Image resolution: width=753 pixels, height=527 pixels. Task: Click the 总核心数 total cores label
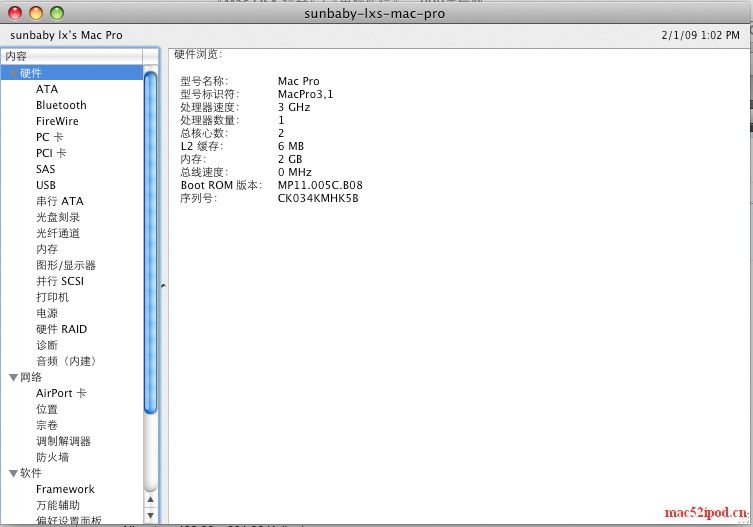[204, 133]
